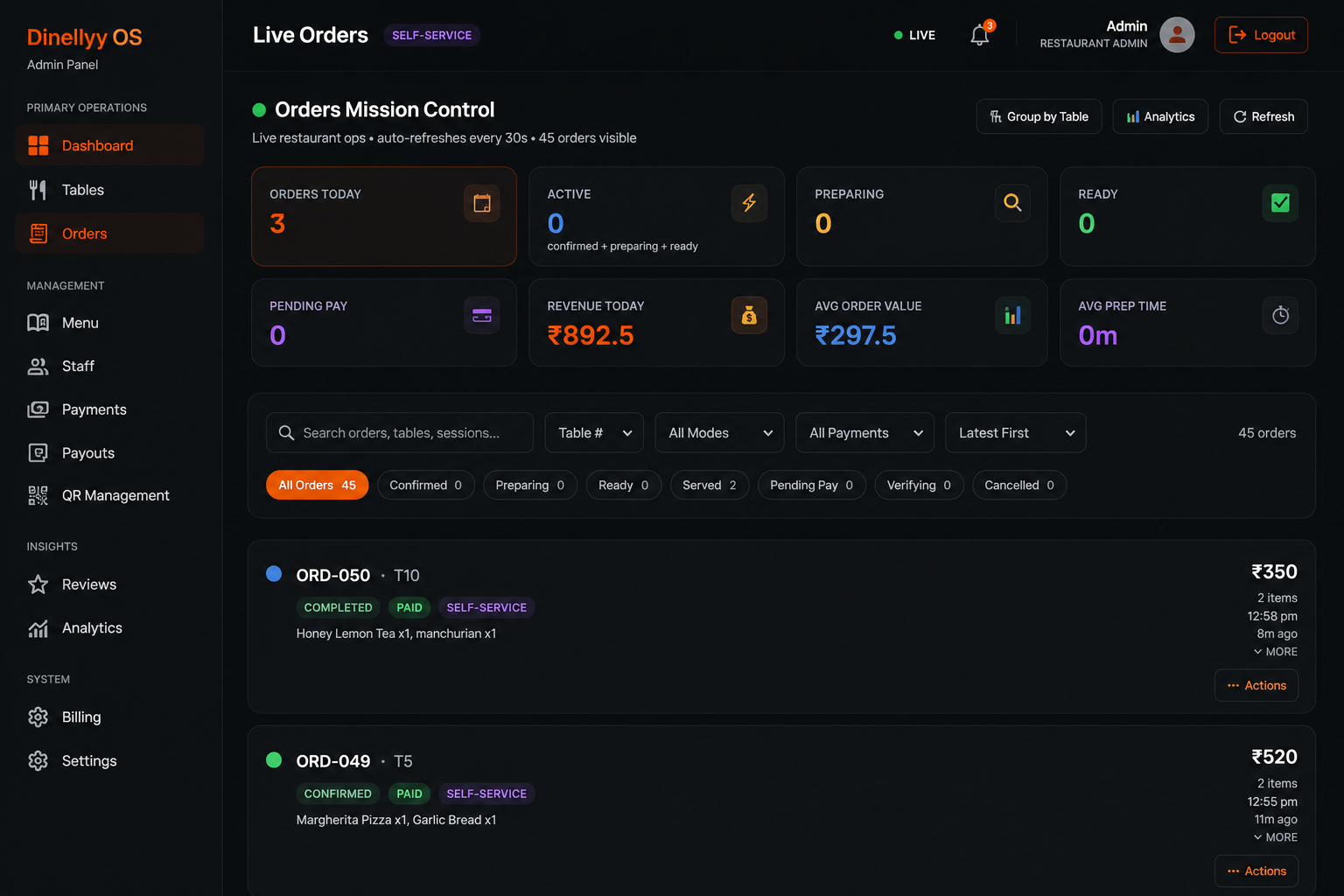Select the Ready filter tab
Screen dimensions: 1344x896
(x=624, y=485)
